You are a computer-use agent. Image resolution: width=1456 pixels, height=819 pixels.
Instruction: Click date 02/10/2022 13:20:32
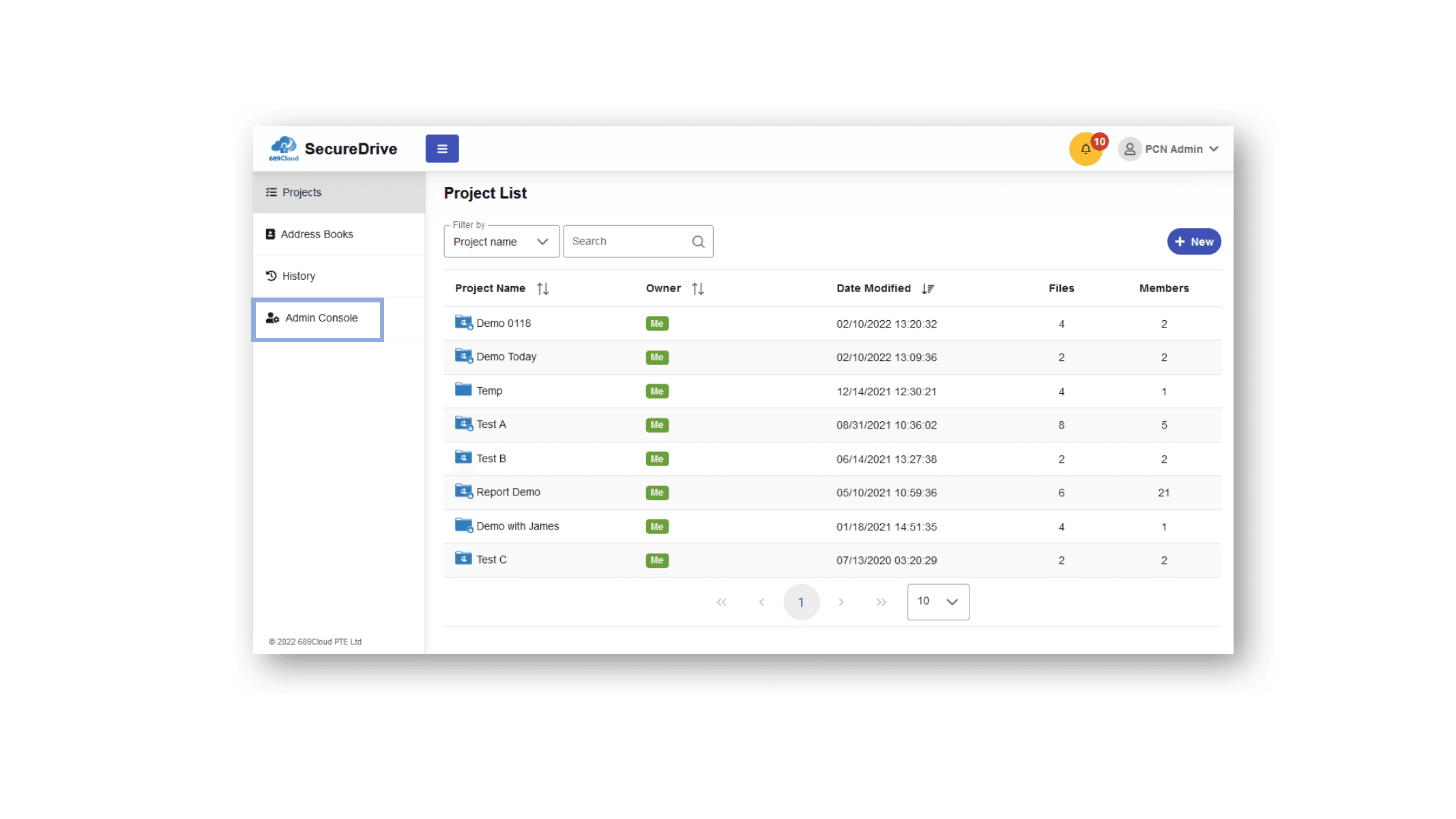click(x=886, y=324)
